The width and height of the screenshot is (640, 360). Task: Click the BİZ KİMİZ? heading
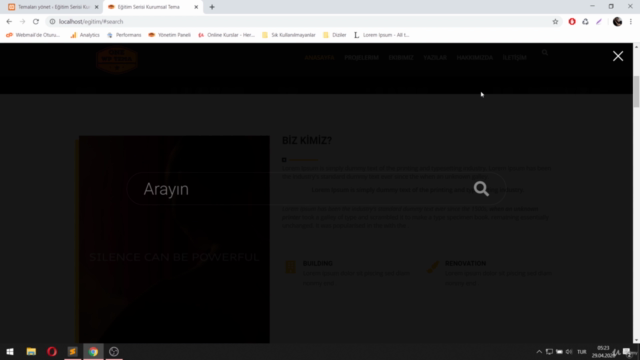[x=307, y=140]
